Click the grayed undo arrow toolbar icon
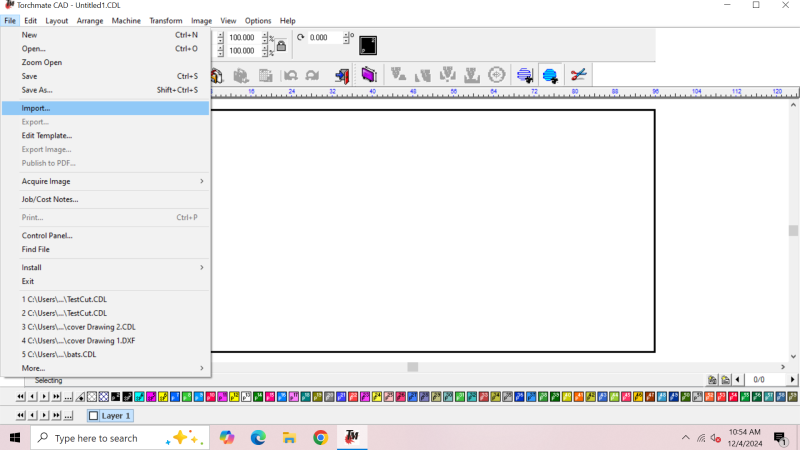This screenshot has width=800, height=450. (291, 76)
